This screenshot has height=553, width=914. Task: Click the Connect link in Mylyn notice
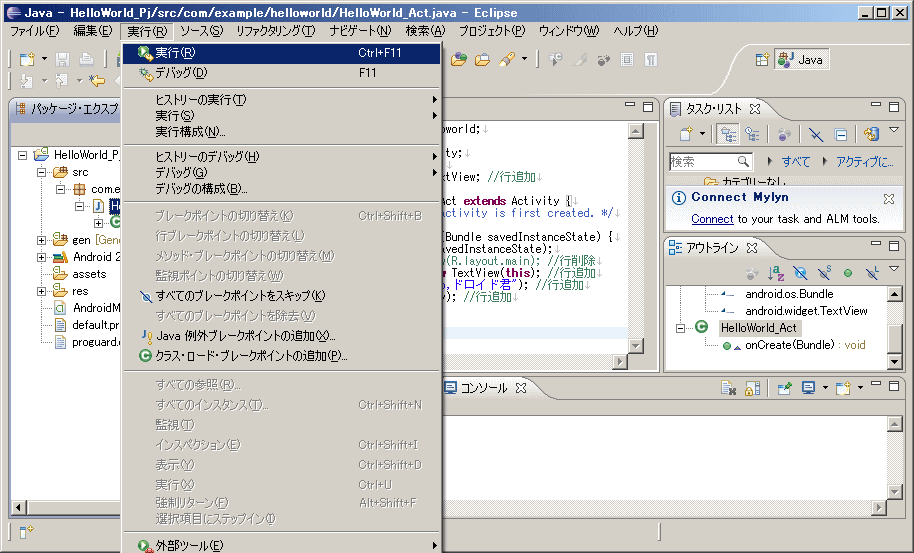(712, 219)
